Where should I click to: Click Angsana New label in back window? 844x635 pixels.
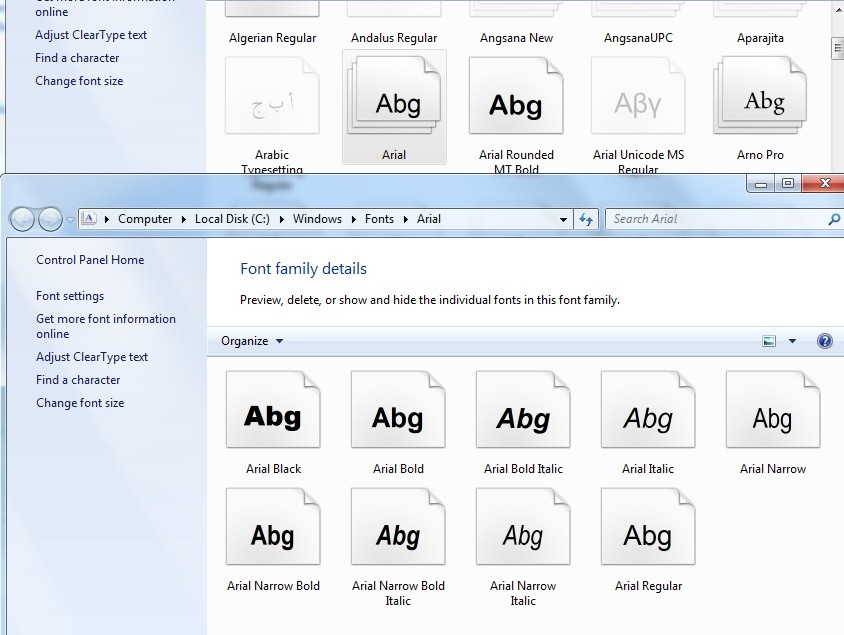[x=516, y=38]
